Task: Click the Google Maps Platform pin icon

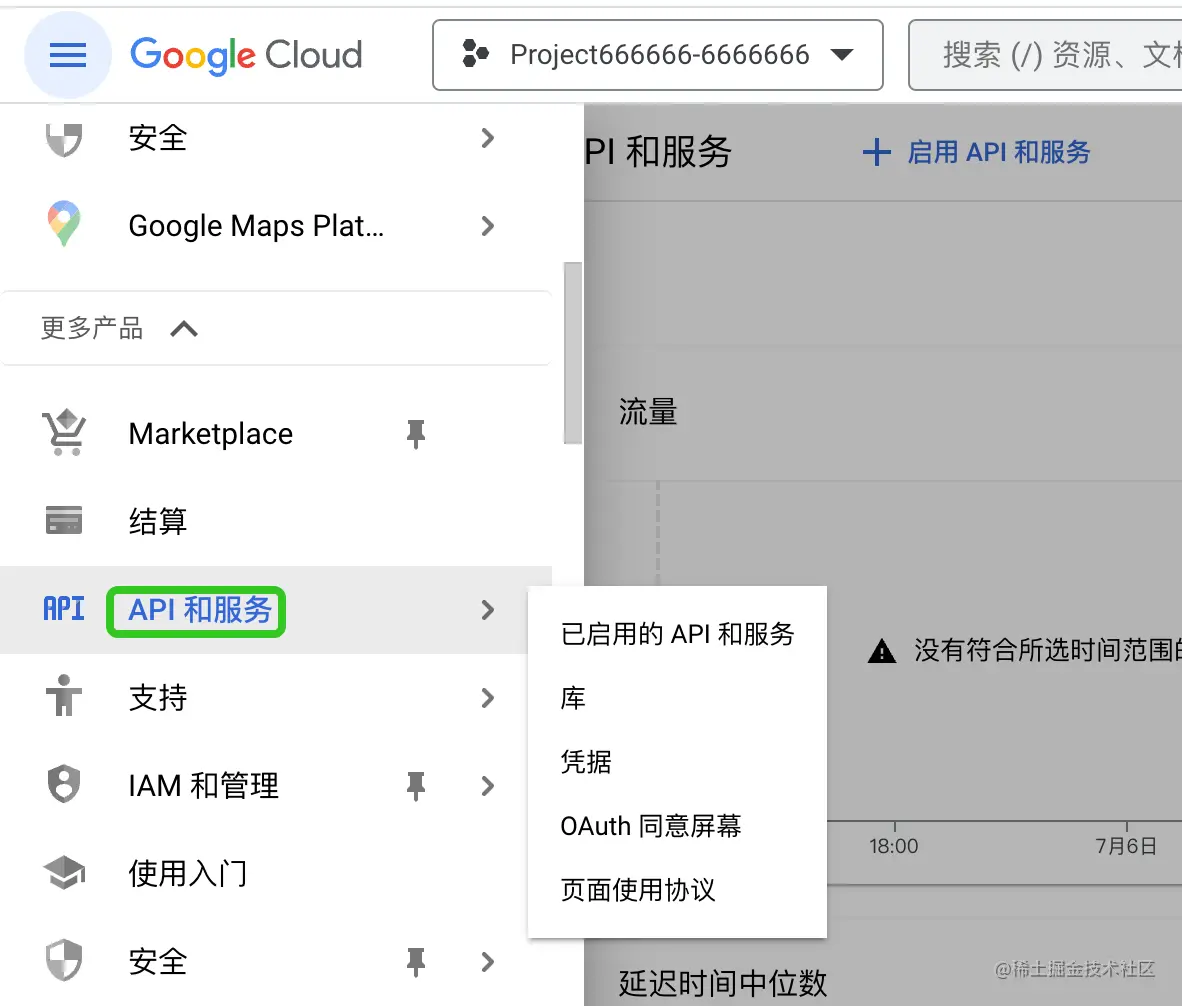Action: click(x=64, y=224)
